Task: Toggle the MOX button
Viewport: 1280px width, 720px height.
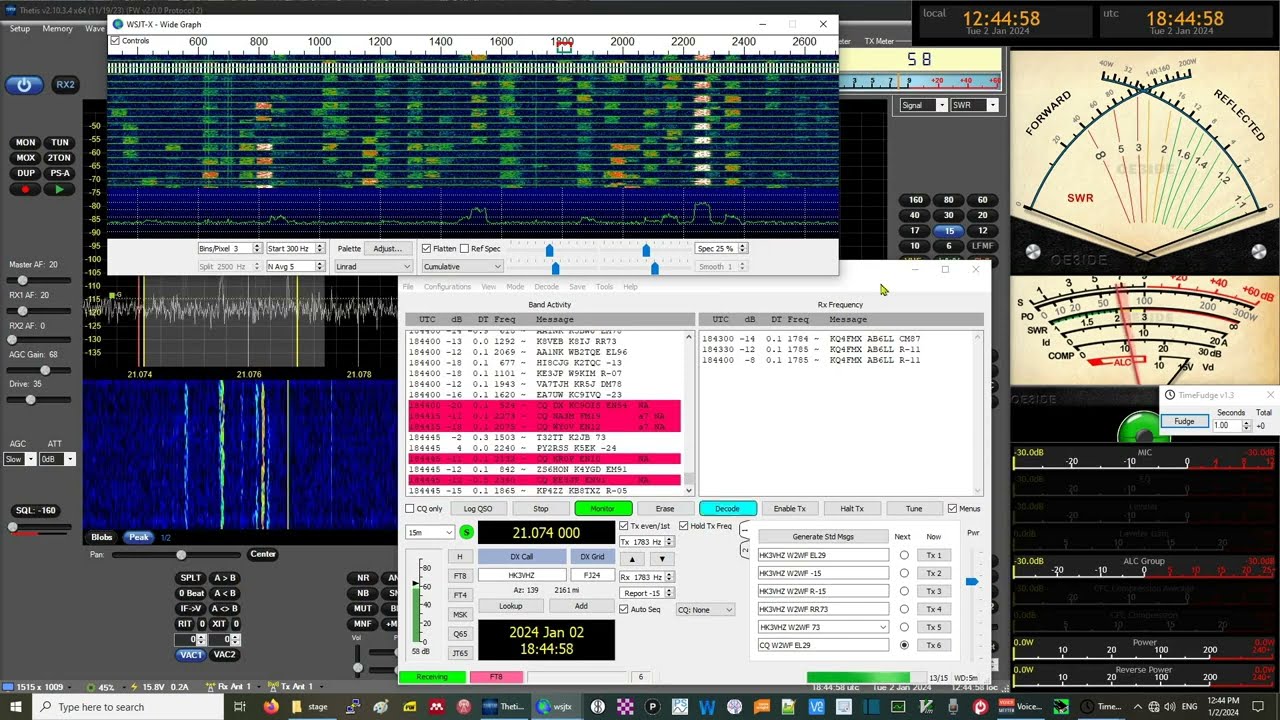Action: [25, 158]
